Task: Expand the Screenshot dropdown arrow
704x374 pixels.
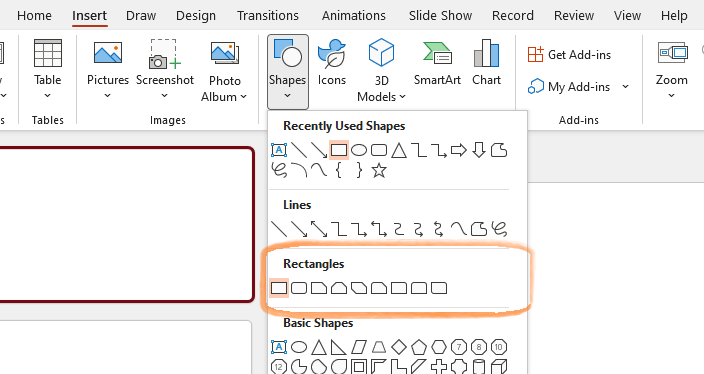Action: click(x=165, y=96)
